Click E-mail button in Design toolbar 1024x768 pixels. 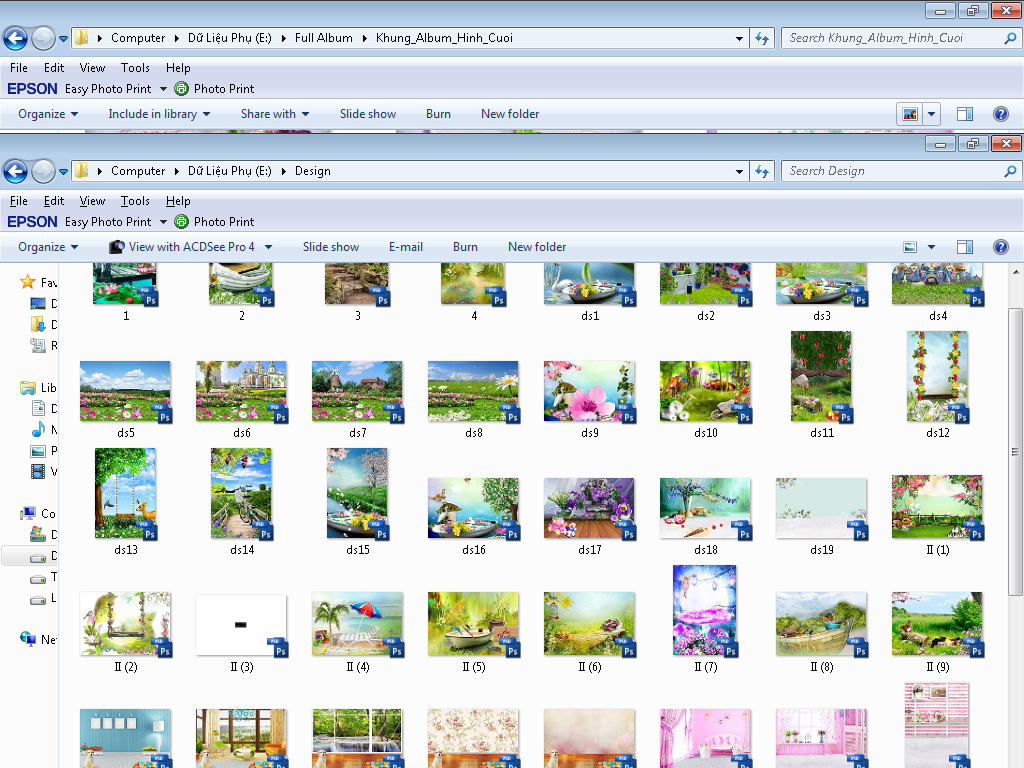click(406, 247)
